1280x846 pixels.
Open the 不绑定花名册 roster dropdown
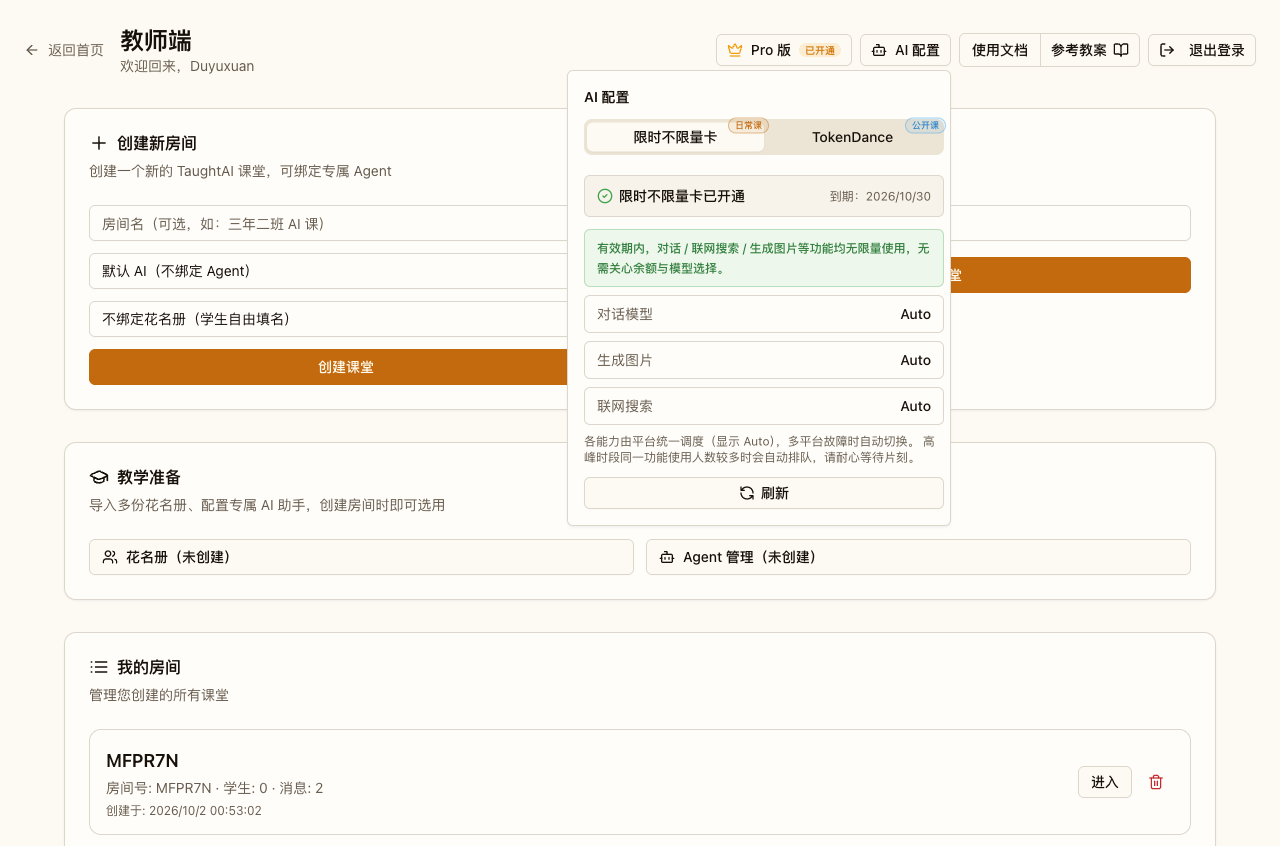pyautogui.click(x=328, y=319)
